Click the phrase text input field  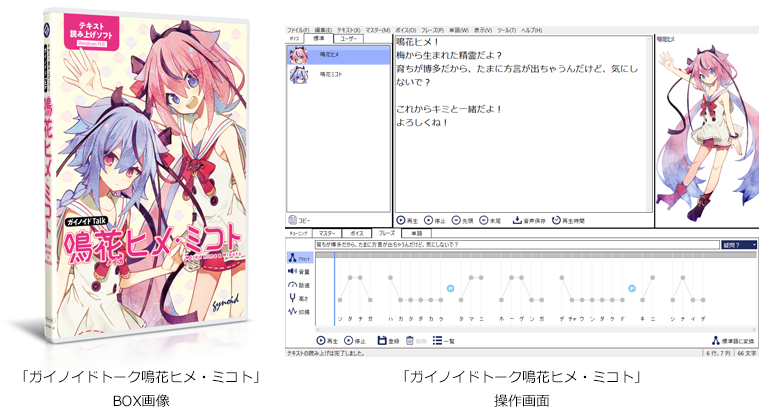517,245
